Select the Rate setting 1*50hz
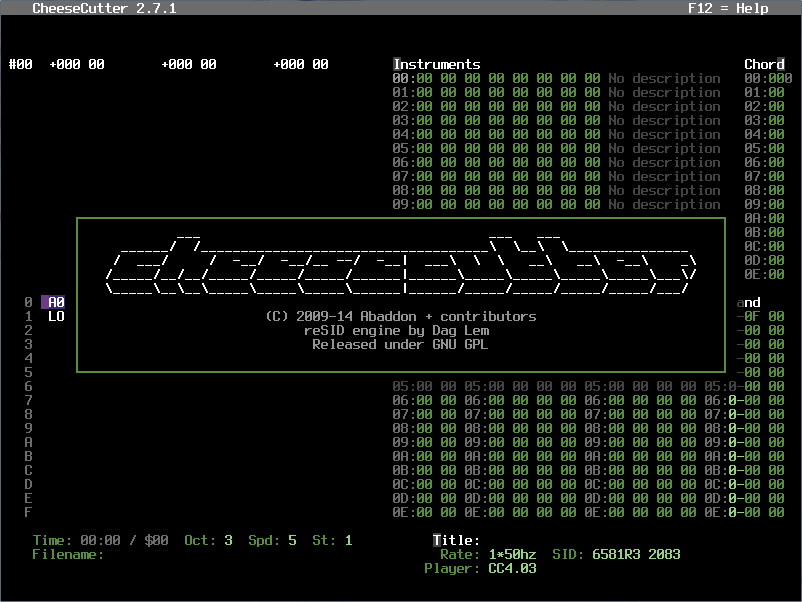 pos(512,554)
